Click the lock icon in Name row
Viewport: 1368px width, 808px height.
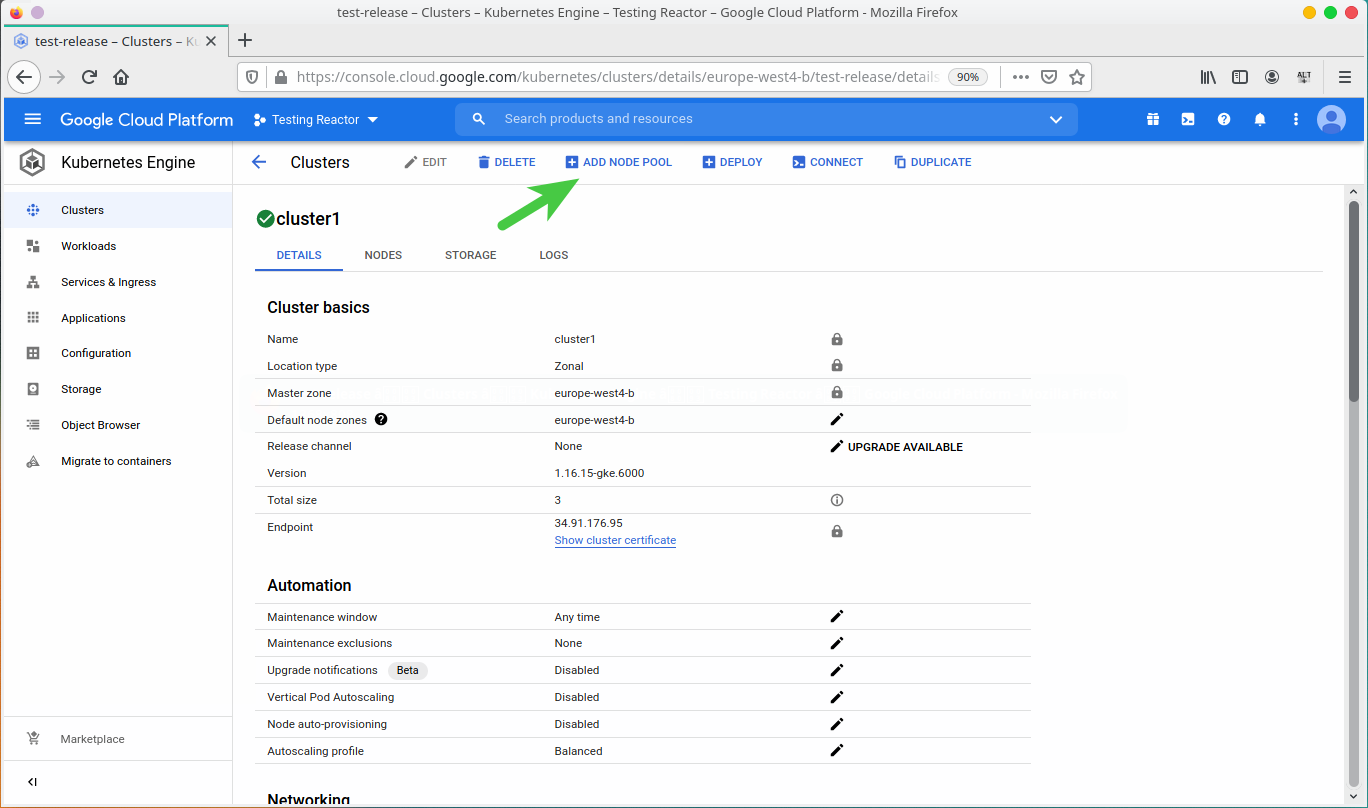click(837, 339)
